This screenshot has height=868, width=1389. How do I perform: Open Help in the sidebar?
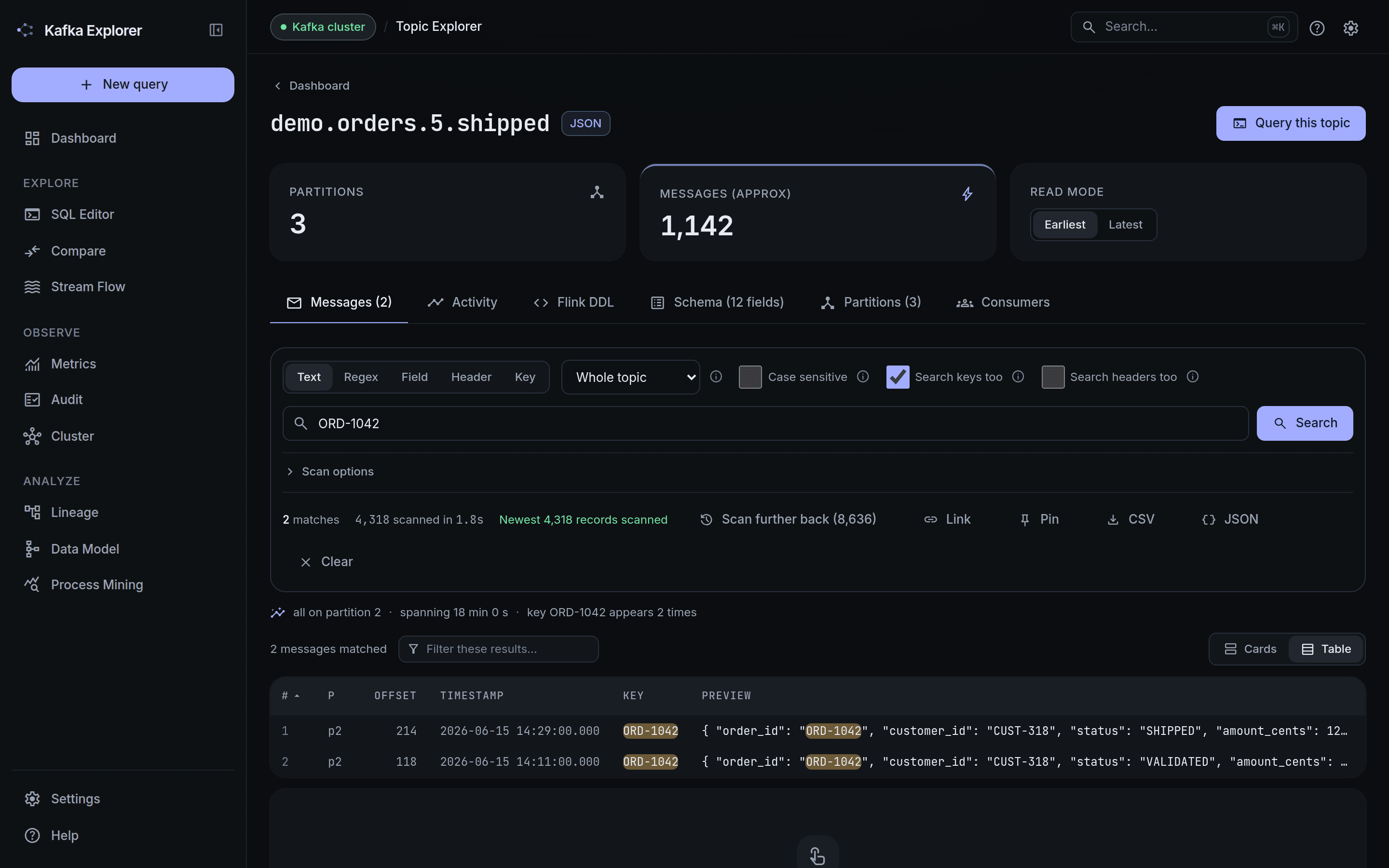click(x=123, y=836)
